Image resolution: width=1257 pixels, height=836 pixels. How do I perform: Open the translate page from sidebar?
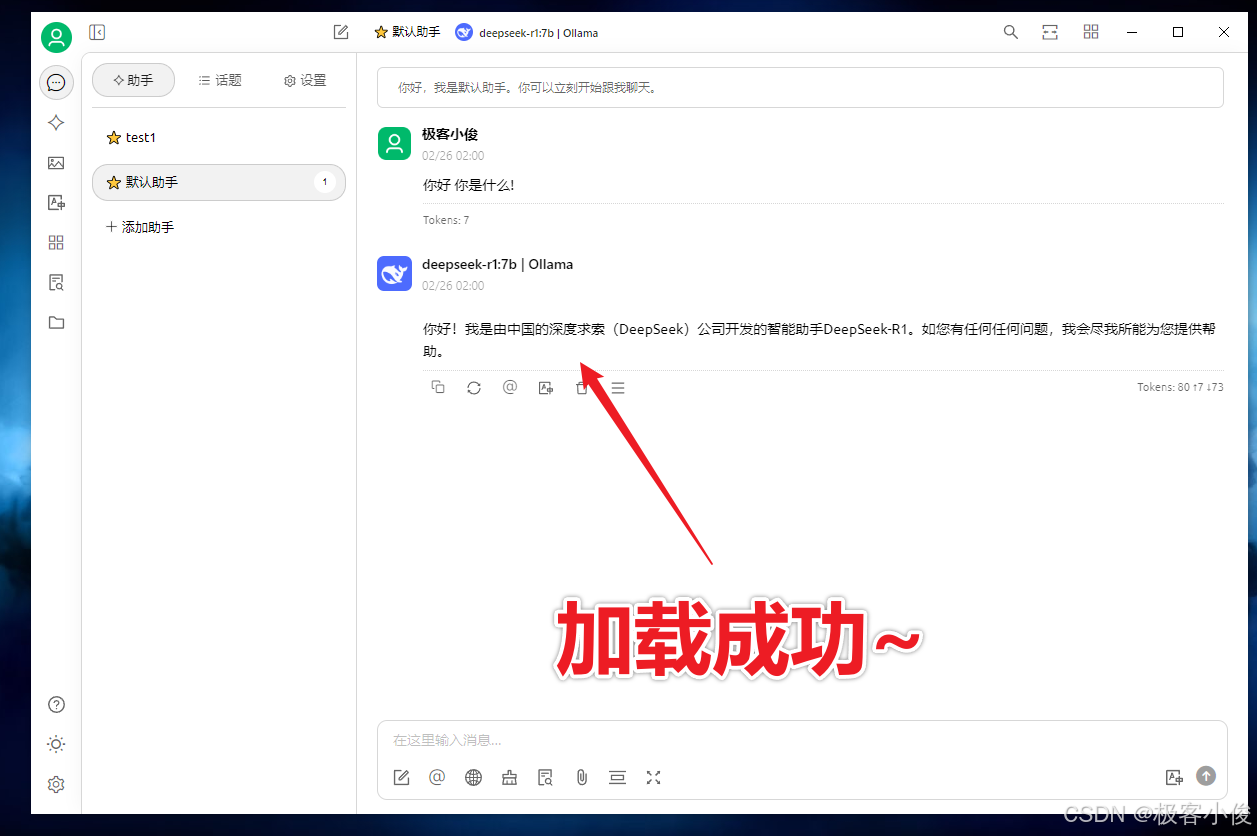click(56, 202)
